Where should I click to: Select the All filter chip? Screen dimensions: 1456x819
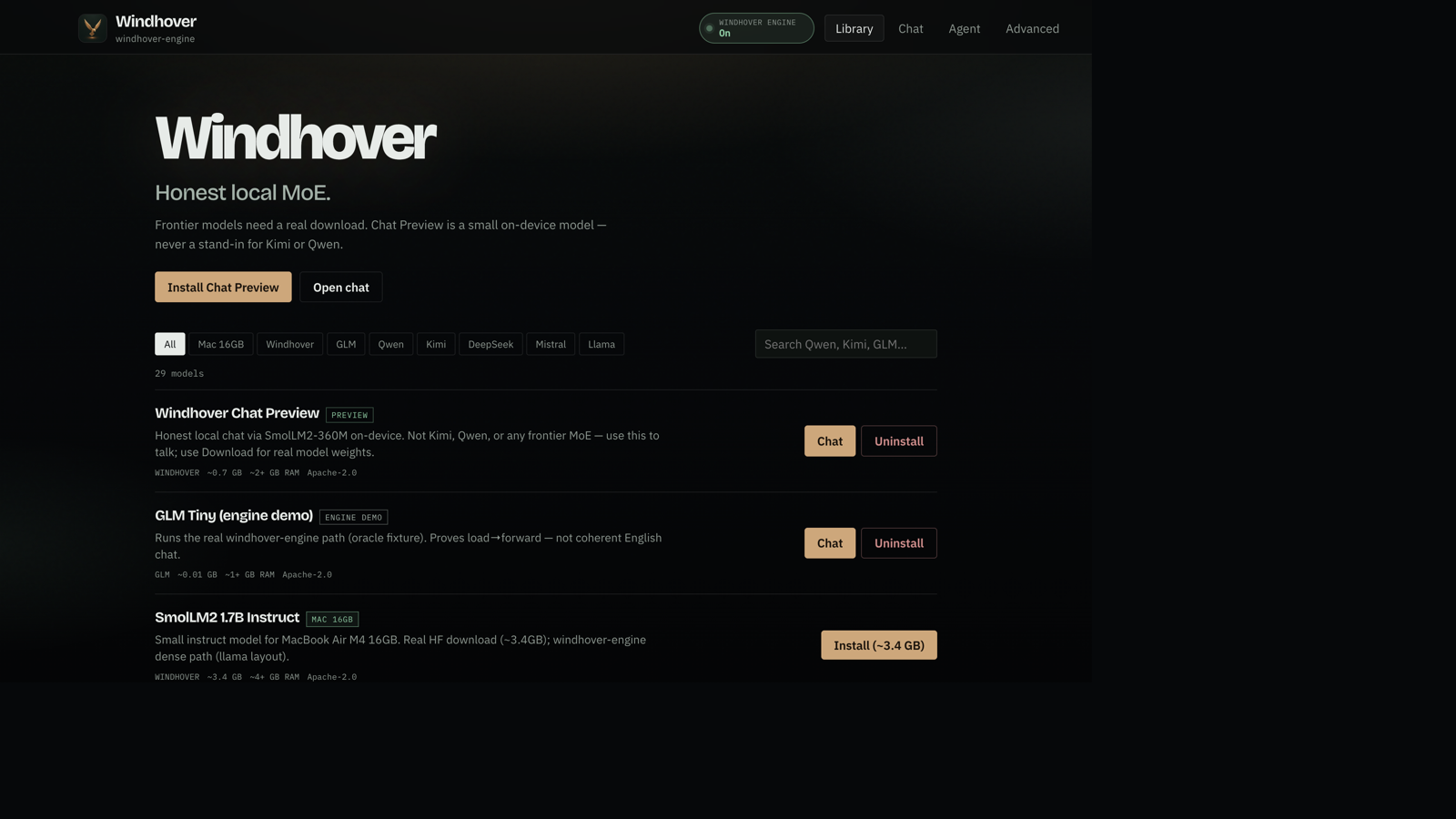(170, 344)
